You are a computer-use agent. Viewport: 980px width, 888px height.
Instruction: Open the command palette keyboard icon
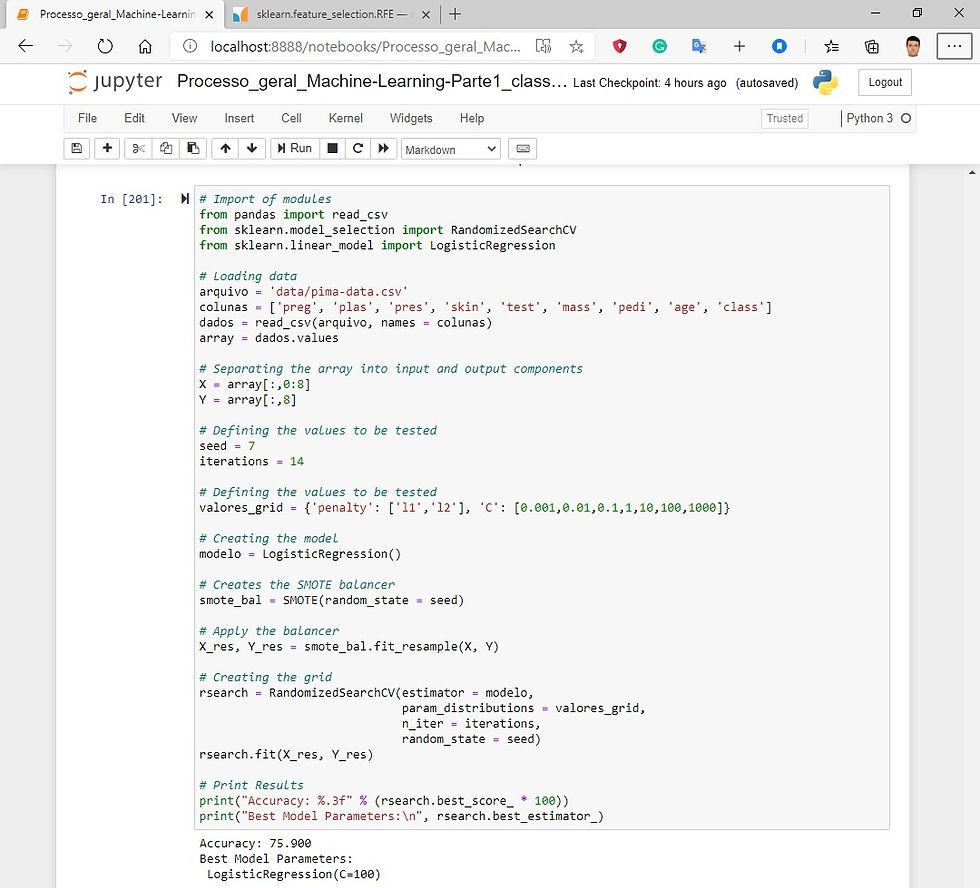(523, 149)
